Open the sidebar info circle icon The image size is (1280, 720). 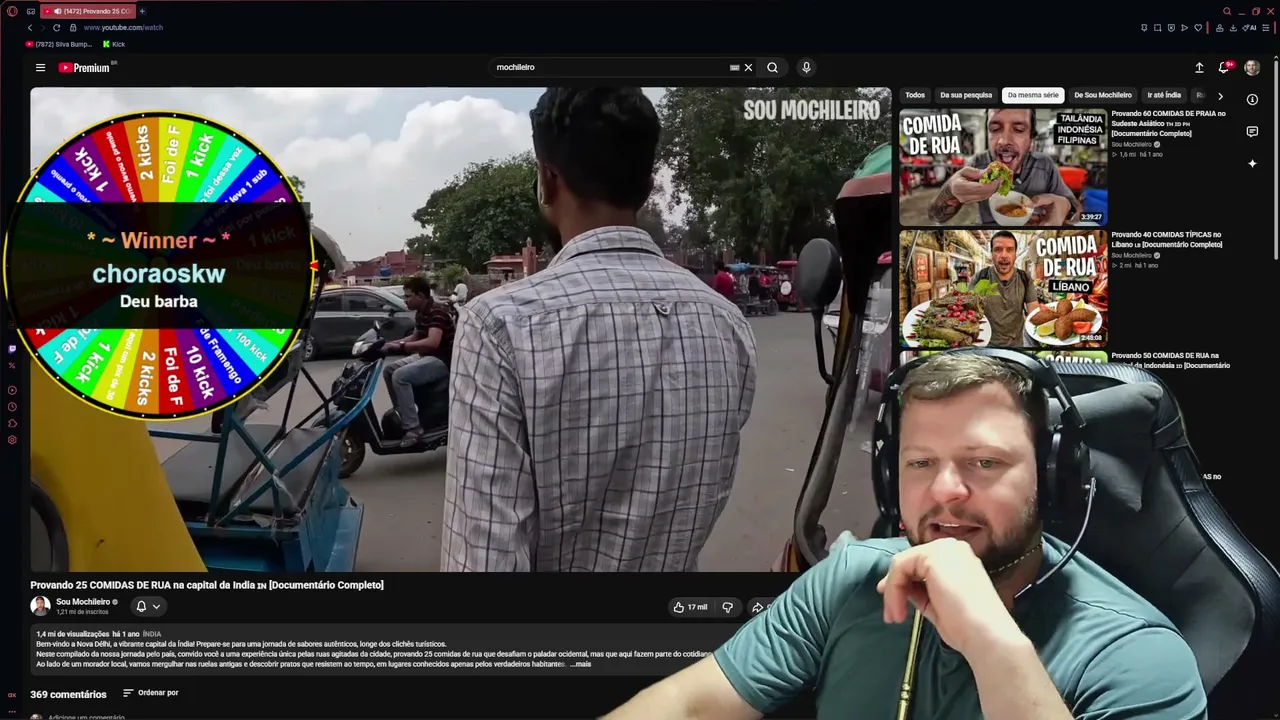coord(1252,99)
